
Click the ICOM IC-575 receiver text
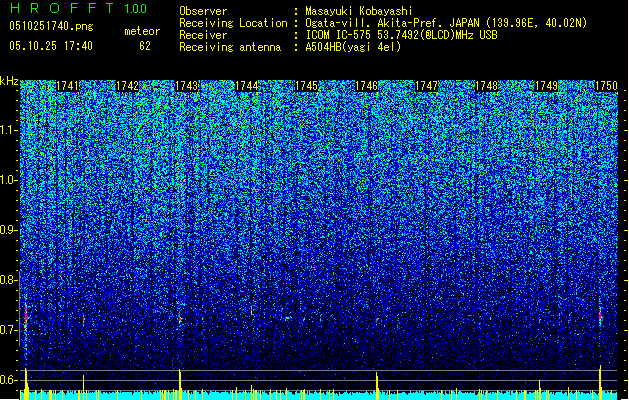click(x=401, y=35)
